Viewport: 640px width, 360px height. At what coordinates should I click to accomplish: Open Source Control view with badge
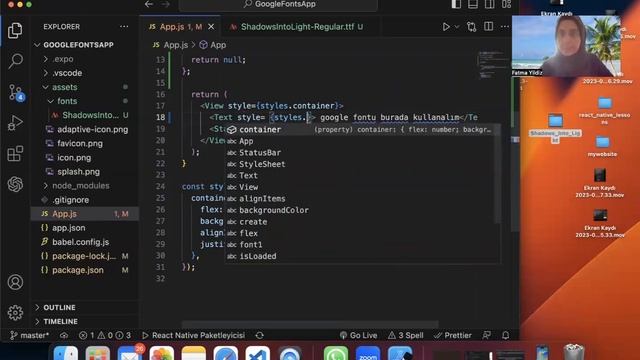coord(16,93)
